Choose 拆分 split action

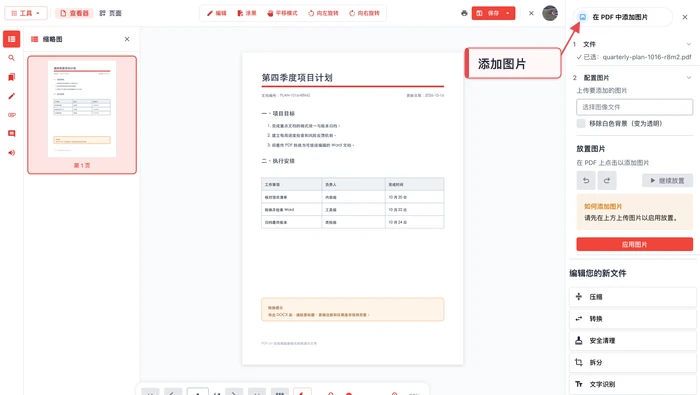(x=633, y=362)
